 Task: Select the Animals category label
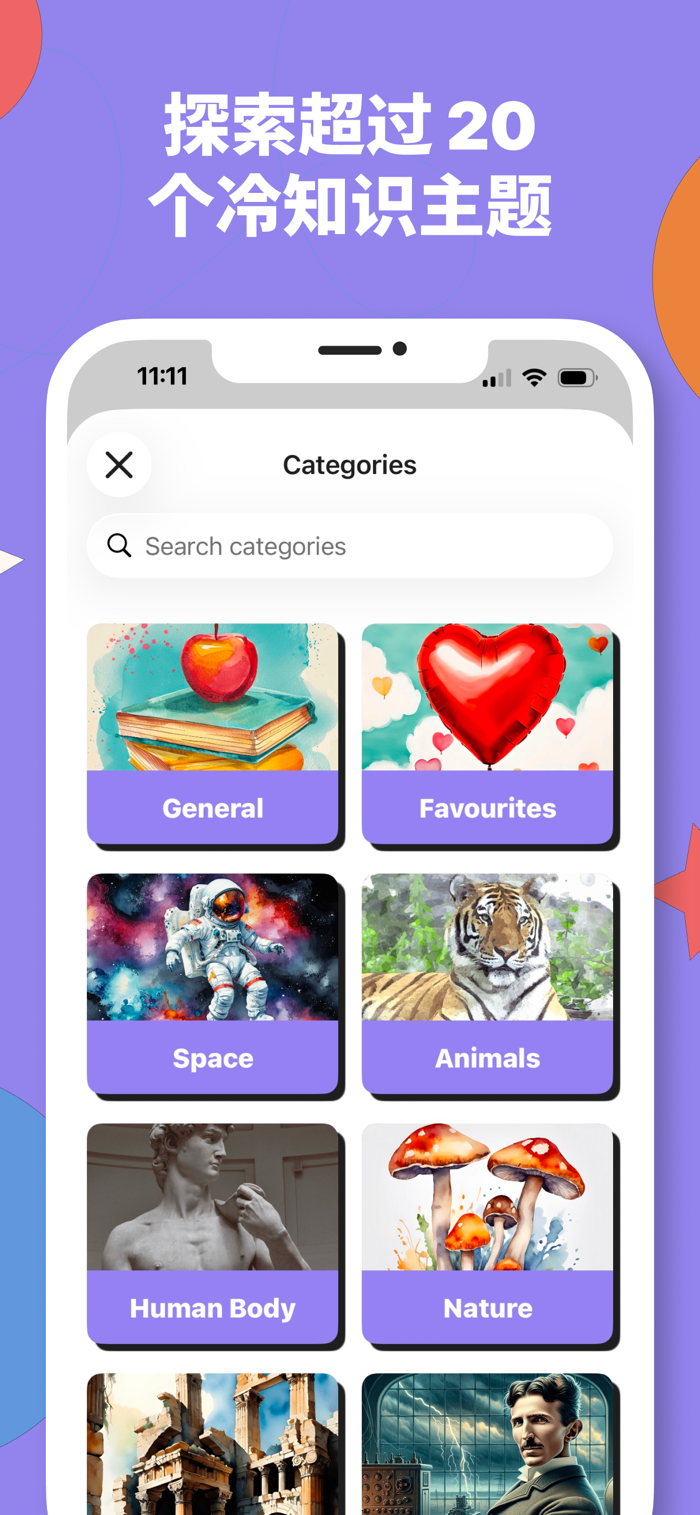coord(487,1058)
